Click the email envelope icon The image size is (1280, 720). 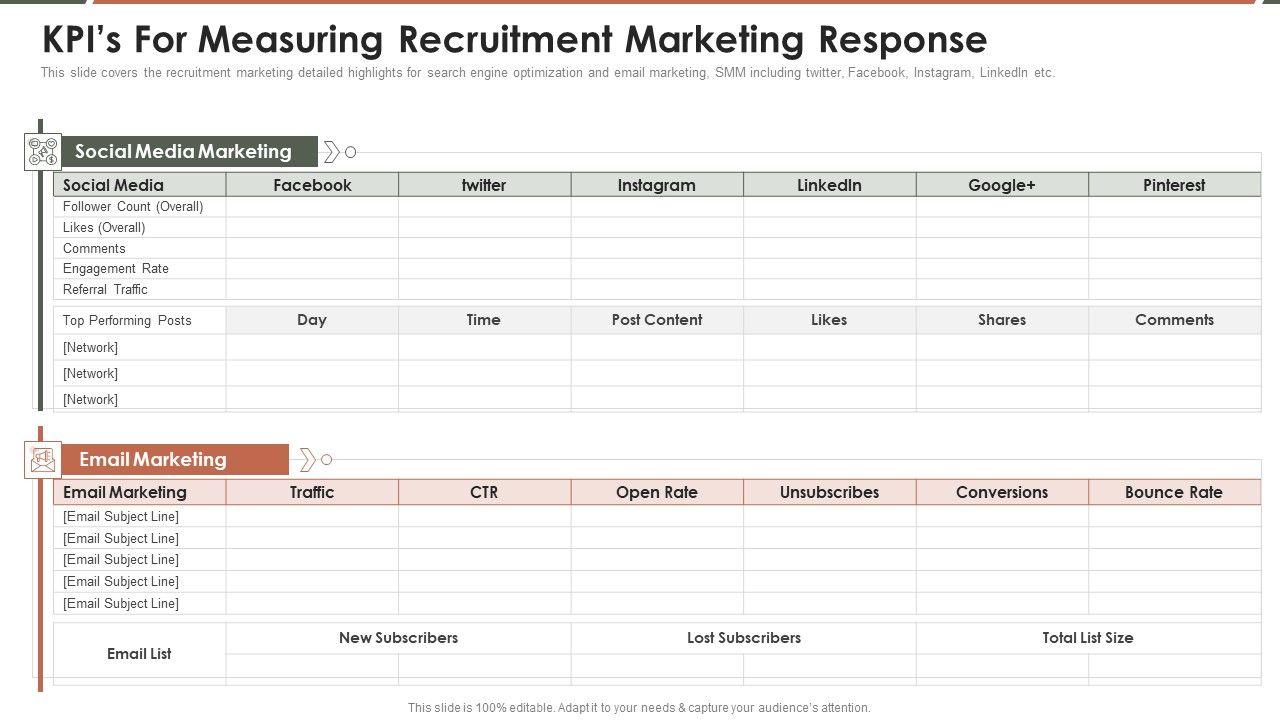43,460
